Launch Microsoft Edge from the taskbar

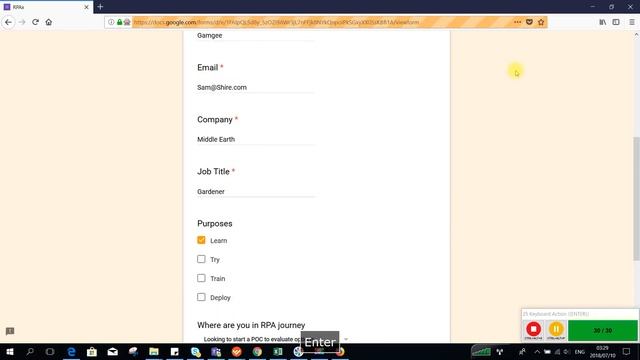point(71,351)
